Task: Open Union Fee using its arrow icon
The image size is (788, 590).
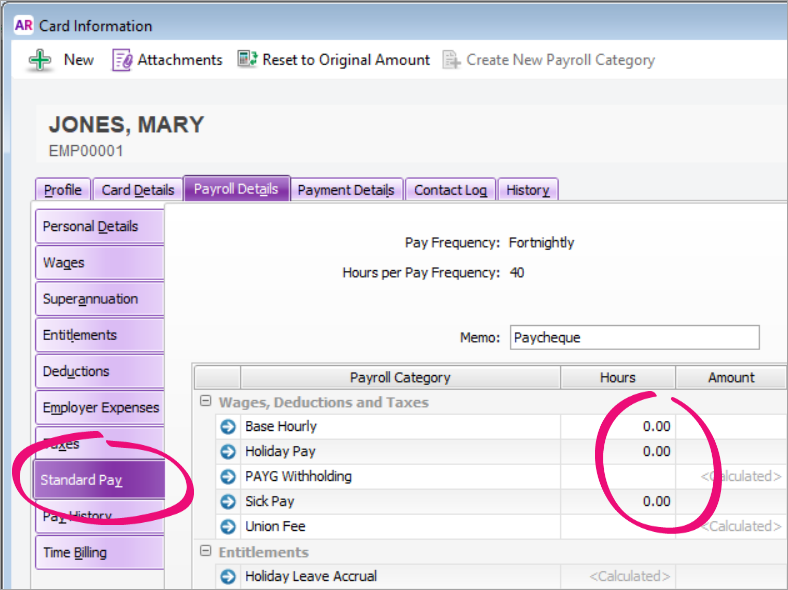Action: 228,527
